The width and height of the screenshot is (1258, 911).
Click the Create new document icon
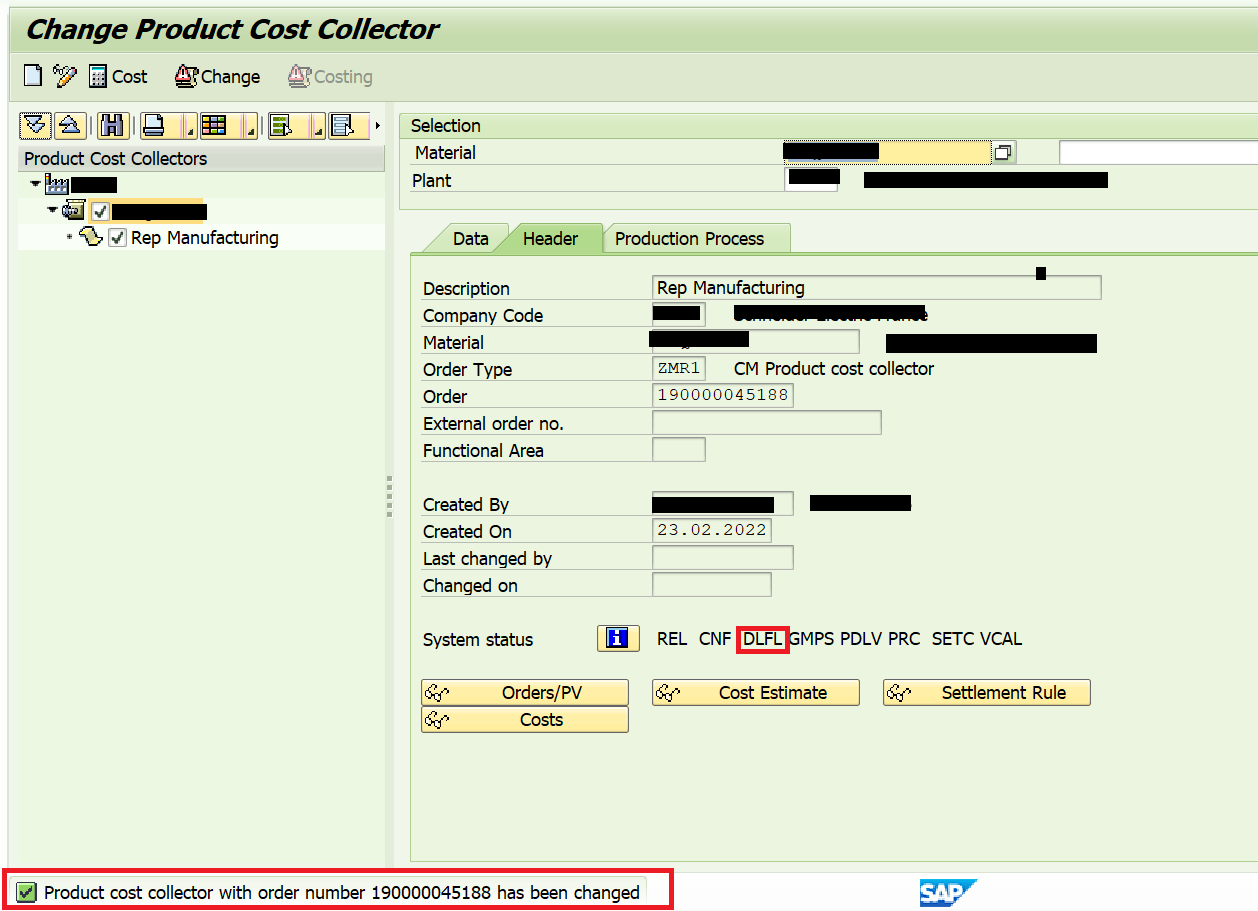coord(33,76)
